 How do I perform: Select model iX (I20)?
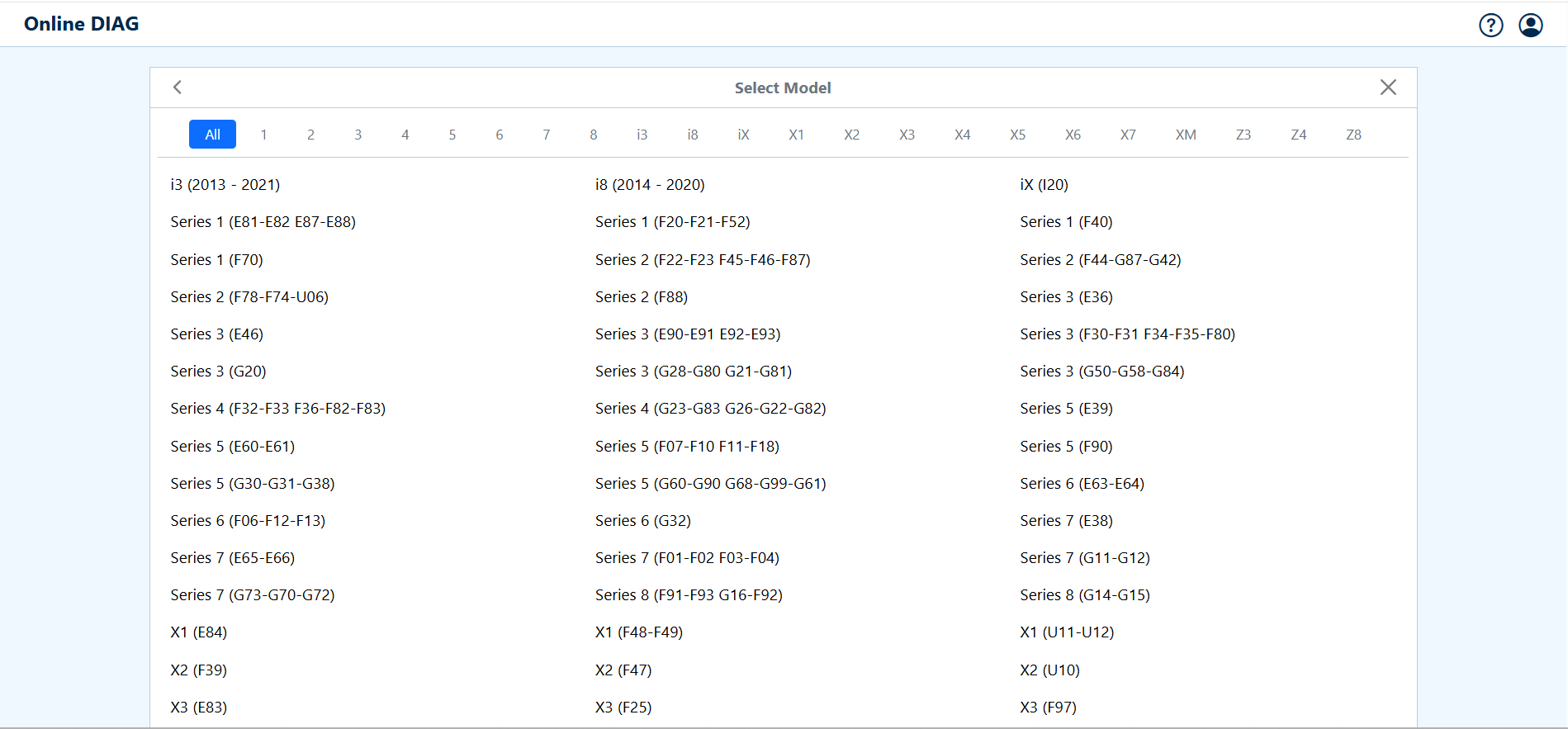pyautogui.click(x=1044, y=185)
